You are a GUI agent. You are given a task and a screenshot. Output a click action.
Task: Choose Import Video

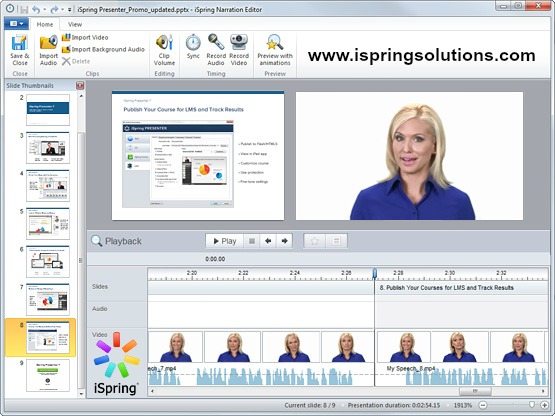pyautogui.click(x=85, y=37)
